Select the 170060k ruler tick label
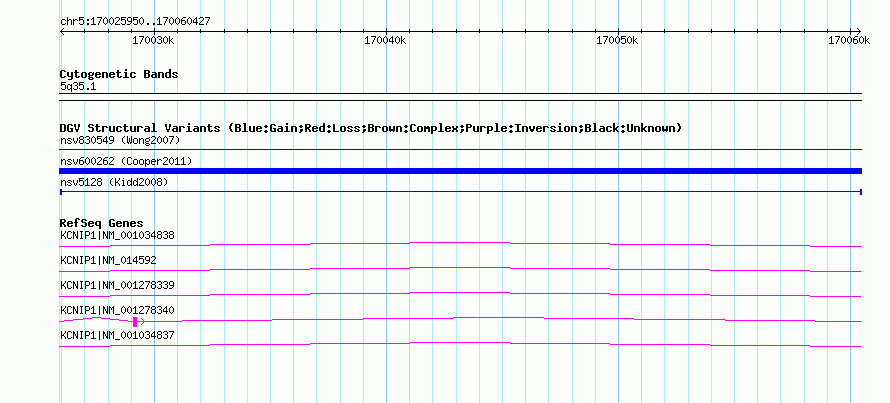 click(849, 40)
